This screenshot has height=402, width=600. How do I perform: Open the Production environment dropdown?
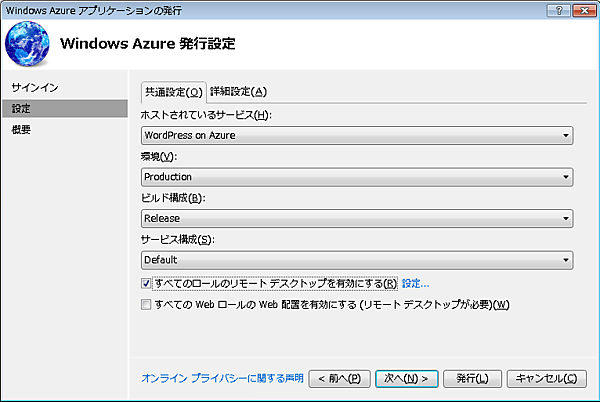point(358,177)
